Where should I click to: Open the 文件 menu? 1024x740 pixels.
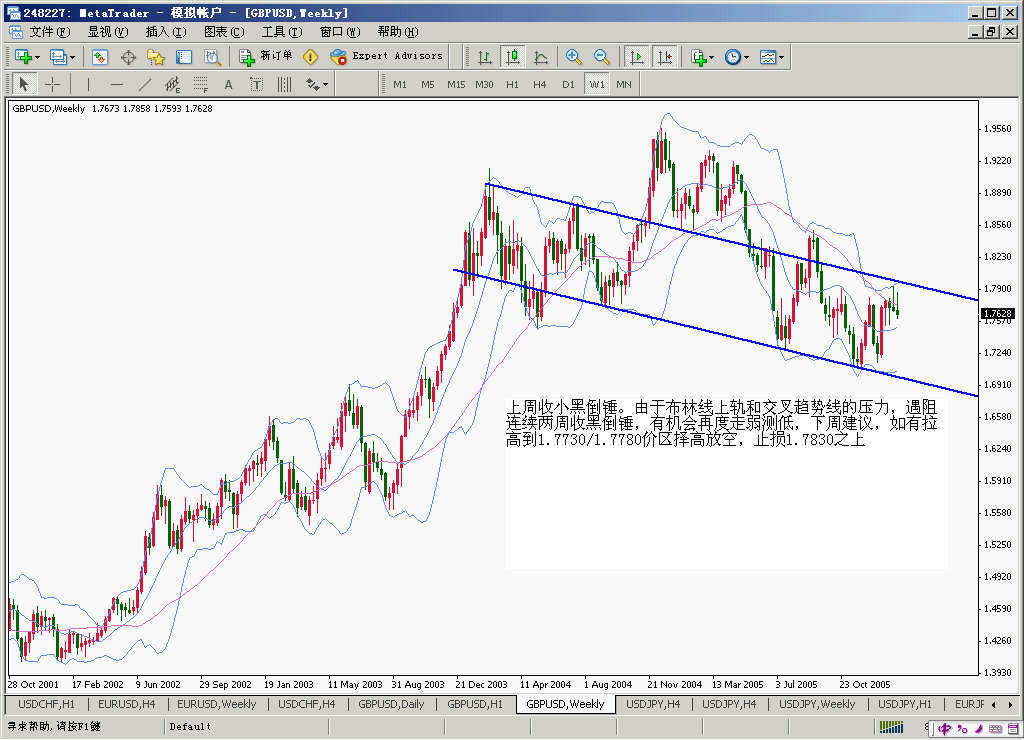[50, 32]
